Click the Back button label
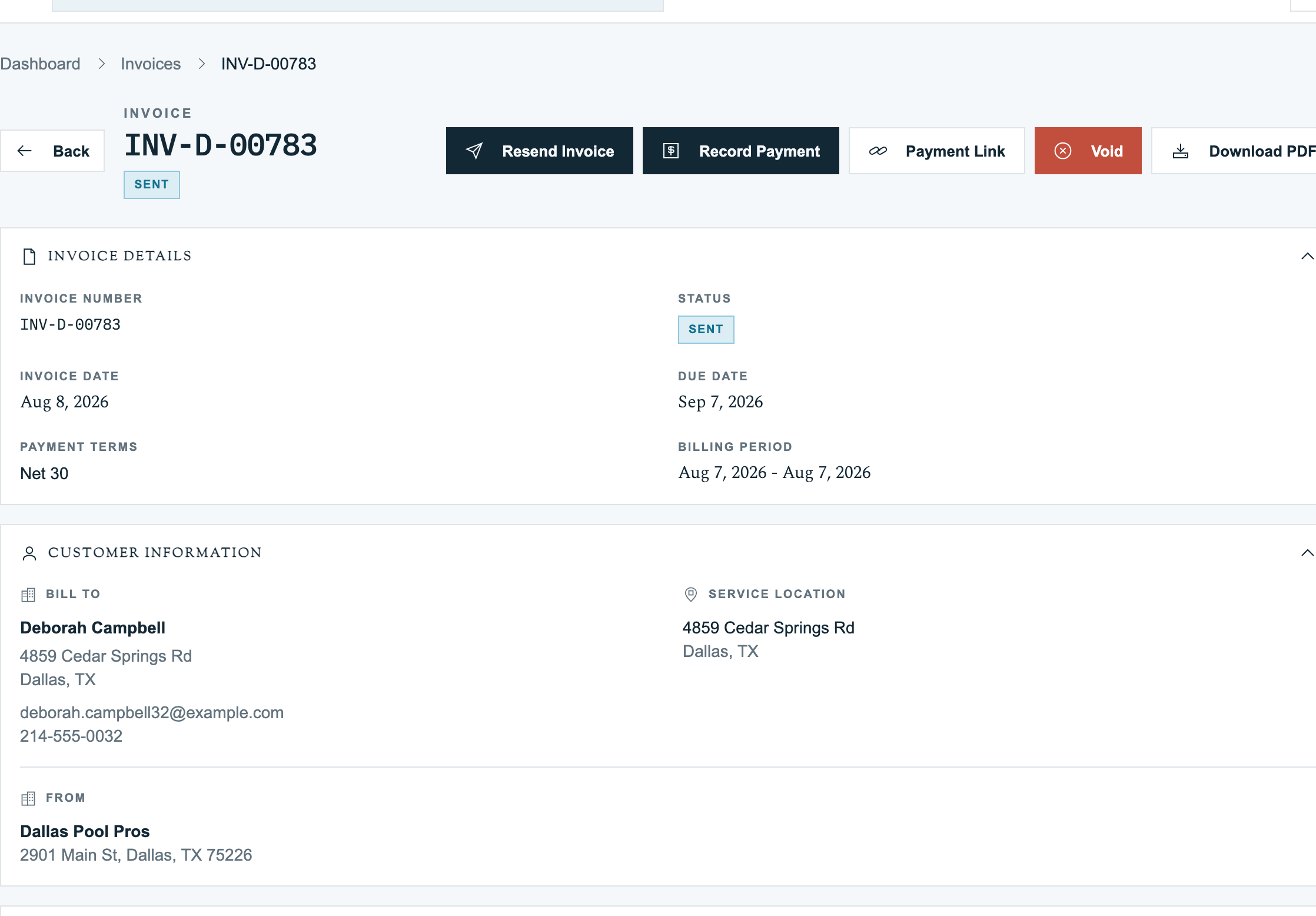1316x916 pixels. [71, 151]
